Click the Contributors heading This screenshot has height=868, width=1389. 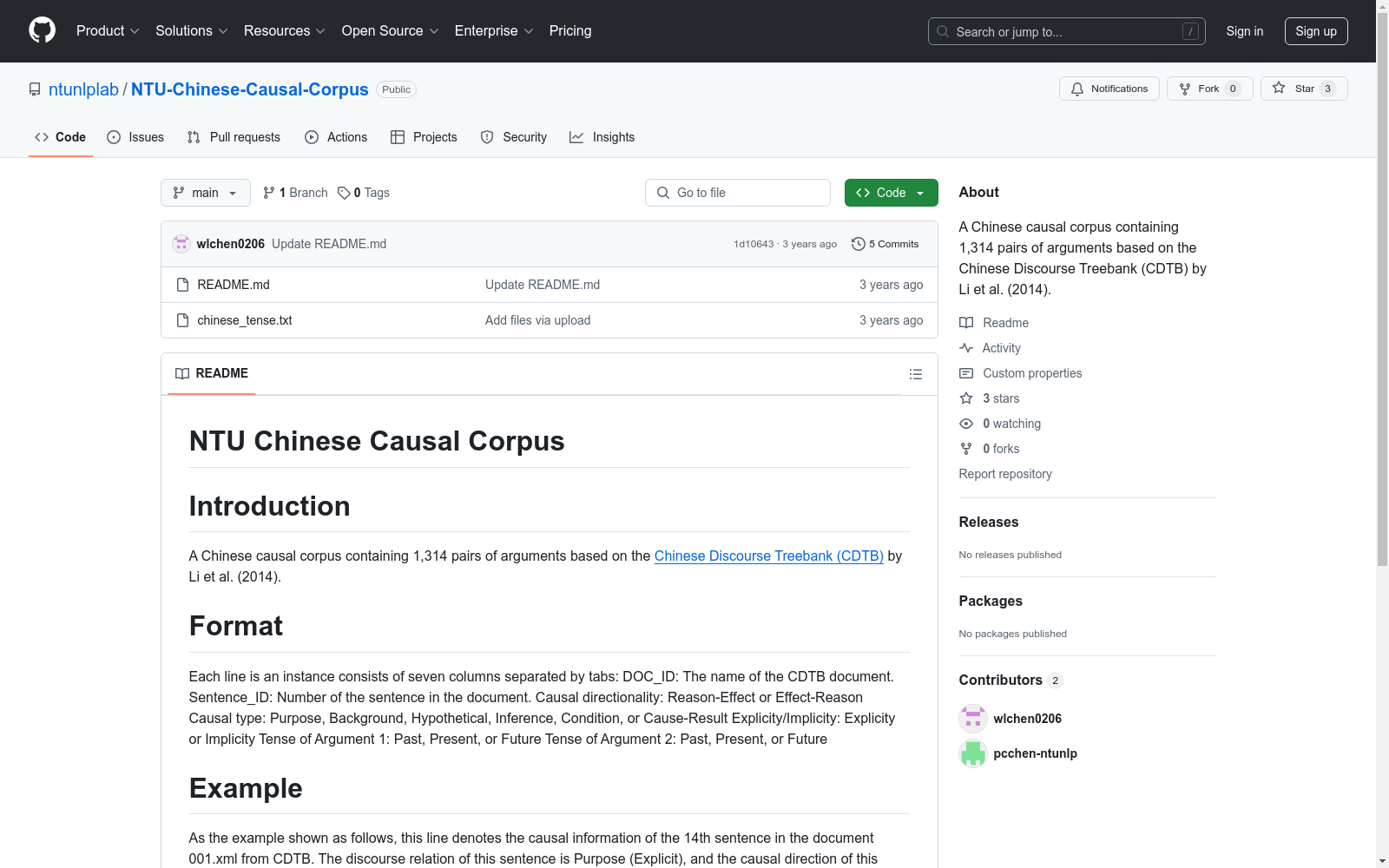pos(1001,680)
